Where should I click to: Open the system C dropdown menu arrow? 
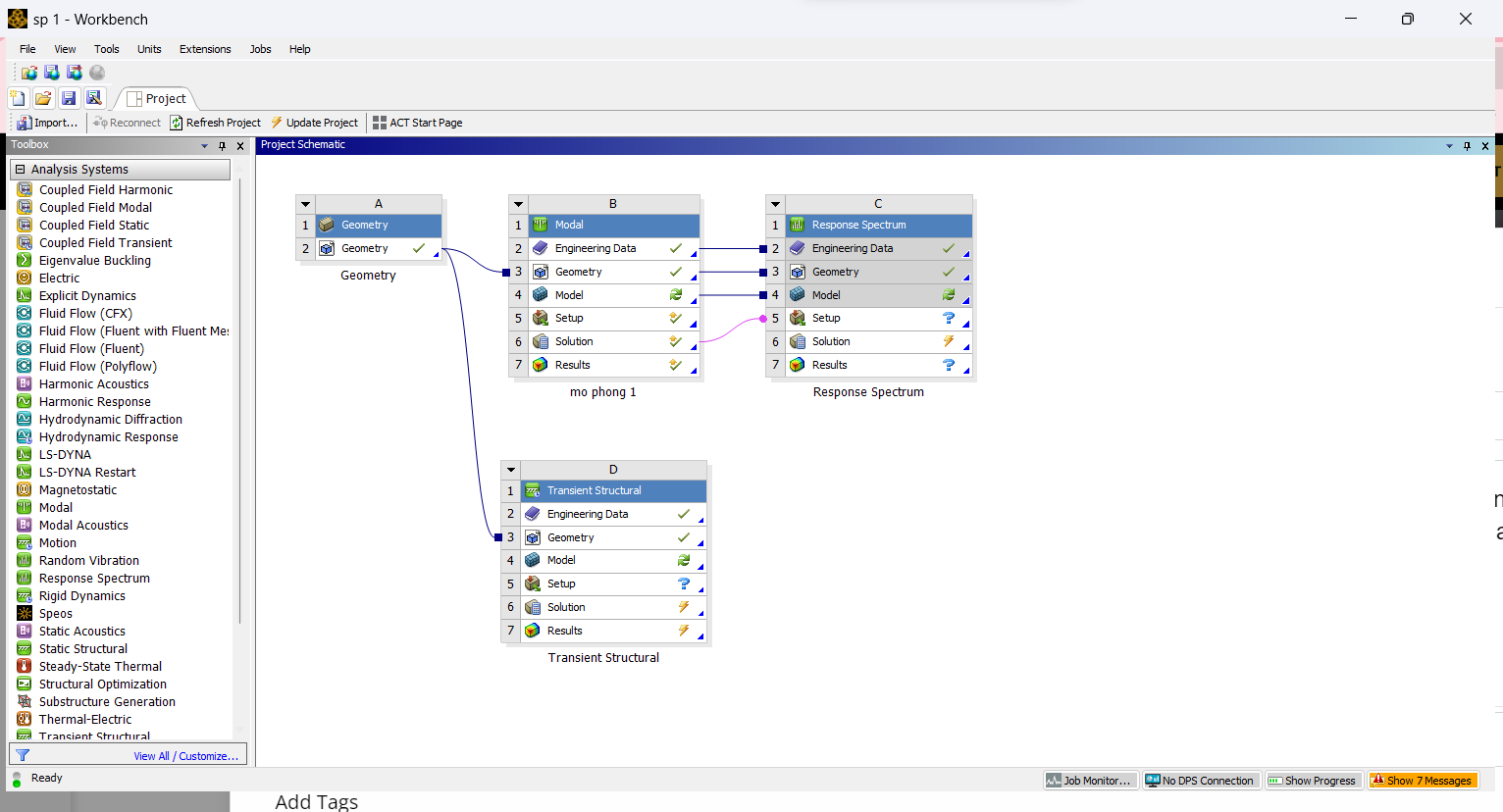click(x=776, y=204)
